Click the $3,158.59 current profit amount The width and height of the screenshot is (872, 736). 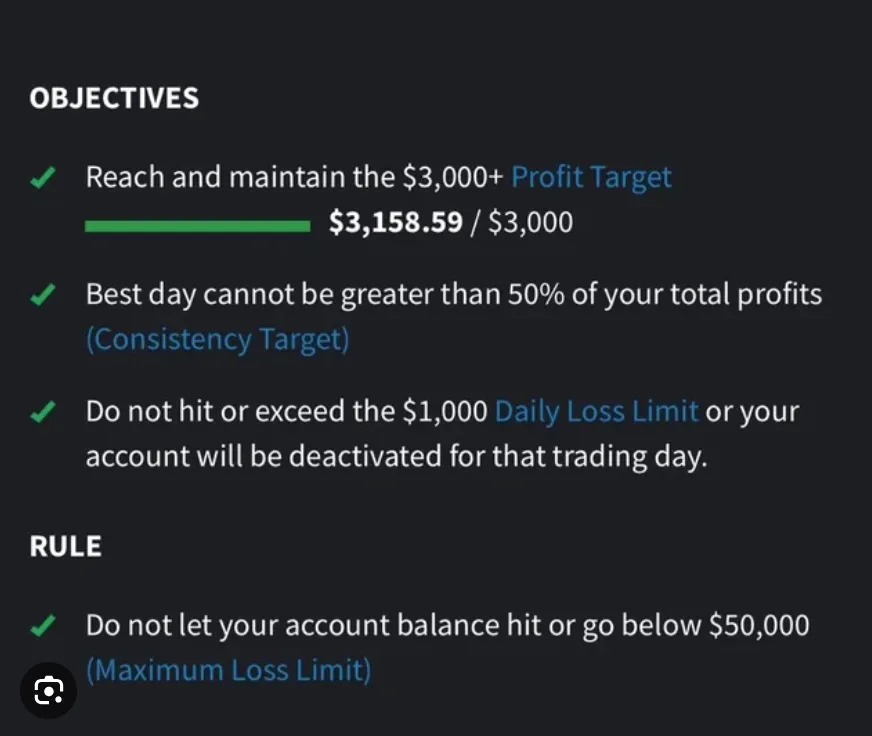click(x=395, y=222)
